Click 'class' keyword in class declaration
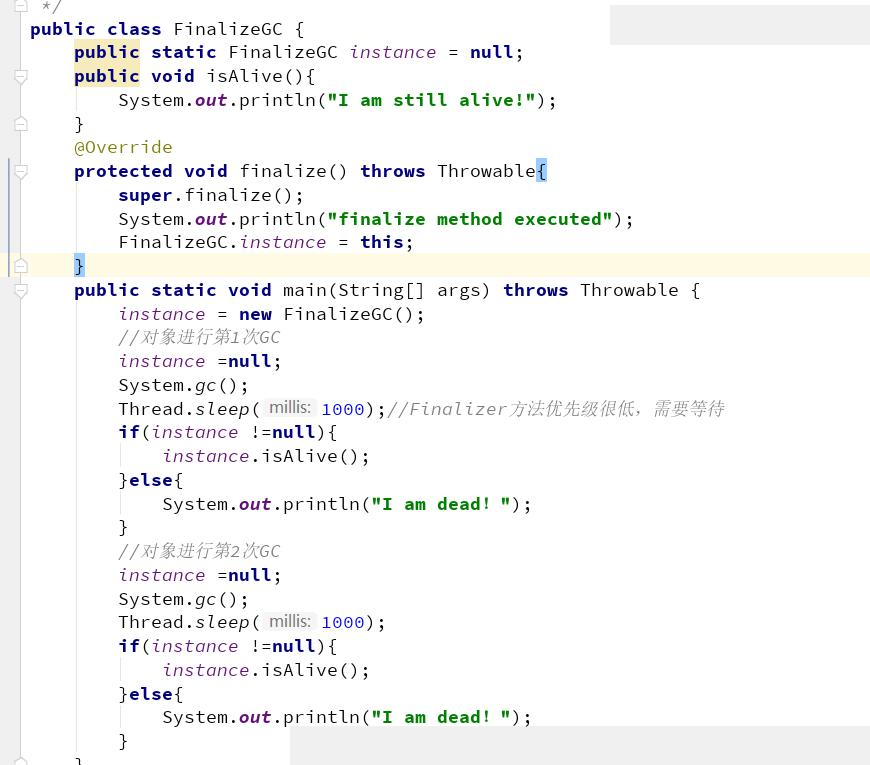 click(x=134, y=29)
